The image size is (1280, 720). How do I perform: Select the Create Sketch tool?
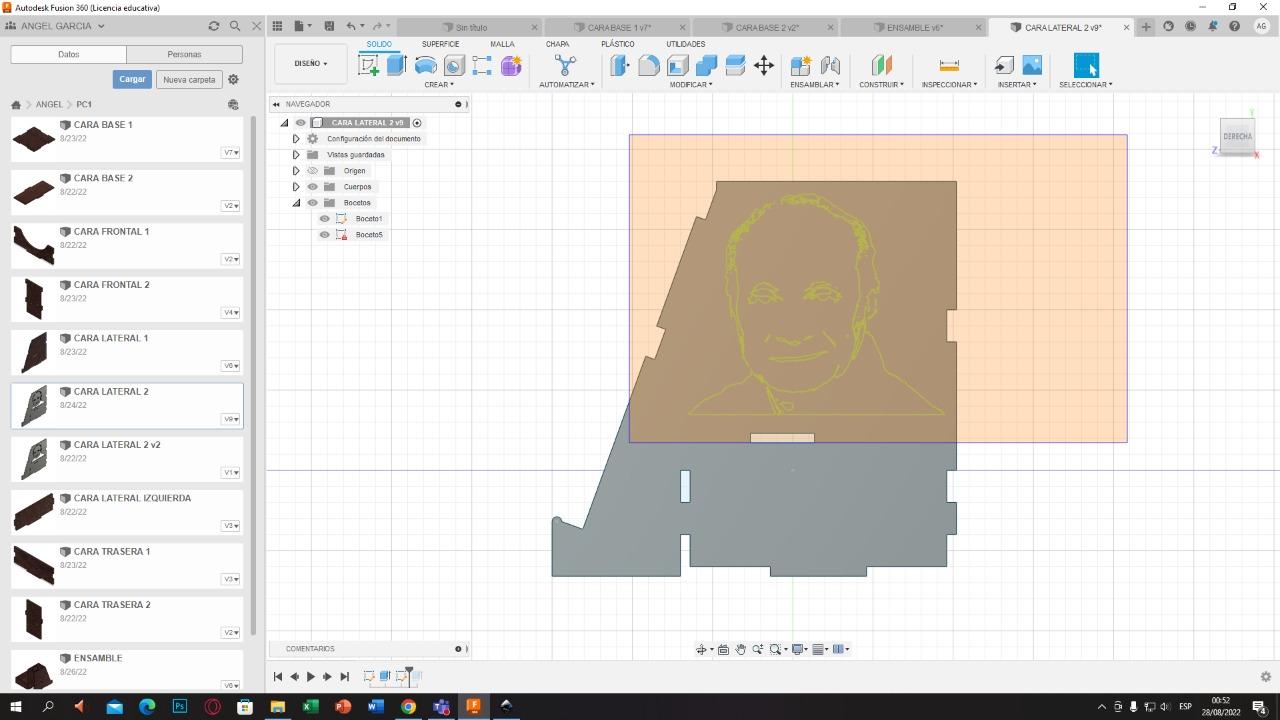[369, 65]
